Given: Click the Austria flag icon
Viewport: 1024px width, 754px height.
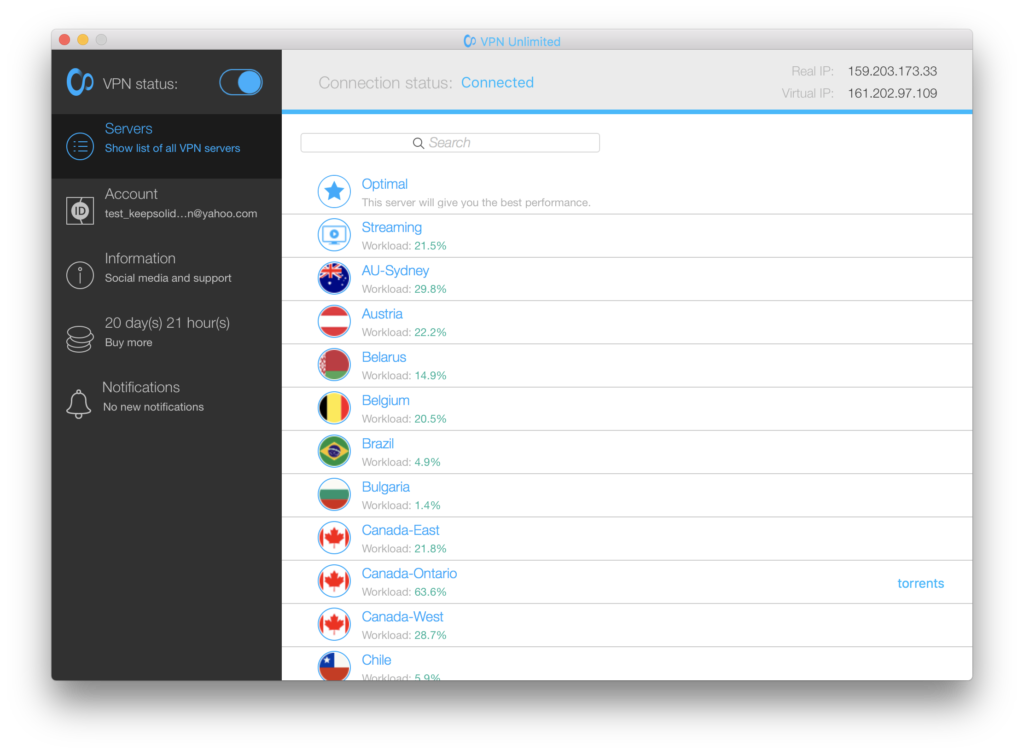Looking at the screenshot, I should [x=334, y=321].
